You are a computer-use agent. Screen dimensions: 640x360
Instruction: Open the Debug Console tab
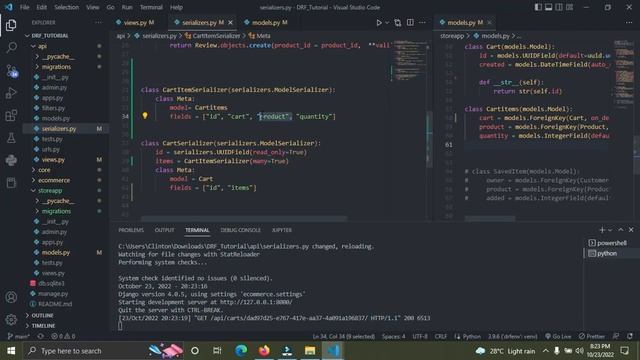[x=240, y=230]
